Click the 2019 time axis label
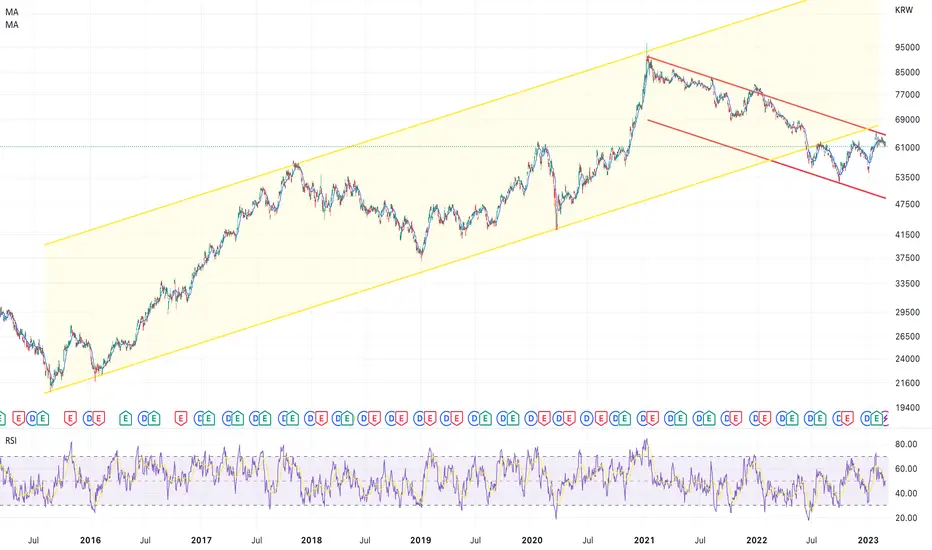Image resolution: width=932 pixels, height=550 pixels. (421, 540)
